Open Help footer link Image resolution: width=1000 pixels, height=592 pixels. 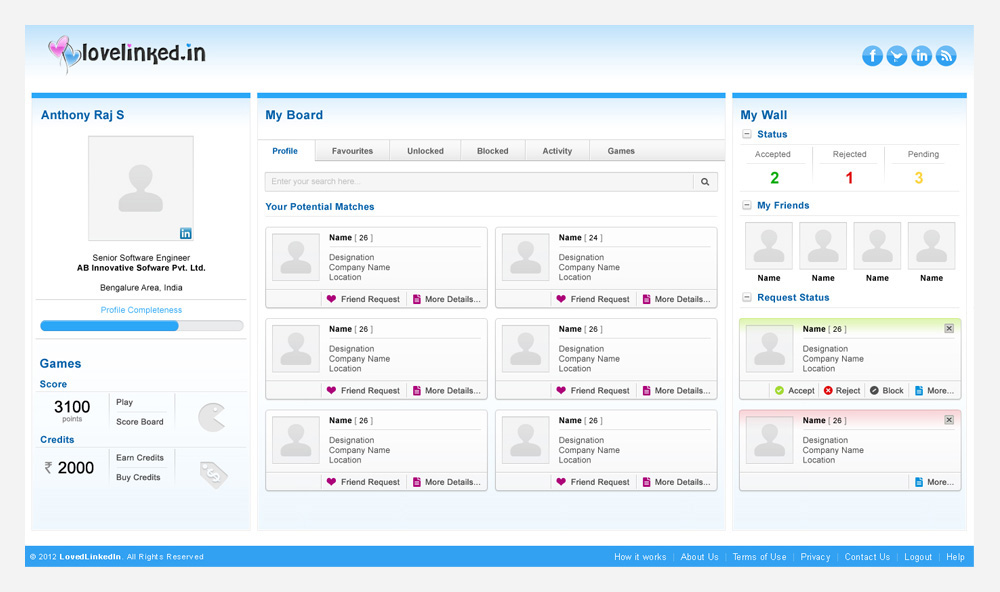(x=955, y=557)
